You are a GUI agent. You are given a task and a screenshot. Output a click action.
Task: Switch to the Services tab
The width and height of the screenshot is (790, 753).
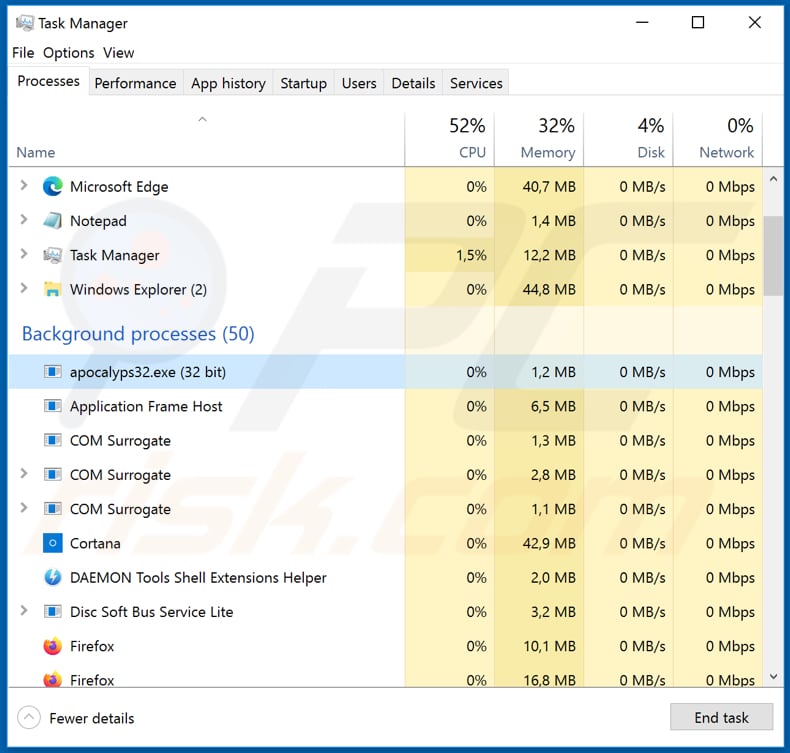(x=476, y=83)
